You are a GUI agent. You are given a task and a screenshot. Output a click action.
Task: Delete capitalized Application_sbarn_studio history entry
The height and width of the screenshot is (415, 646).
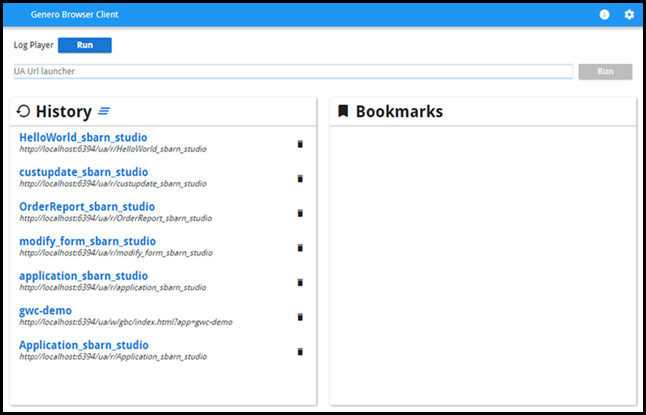pyautogui.click(x=299, y=351)
